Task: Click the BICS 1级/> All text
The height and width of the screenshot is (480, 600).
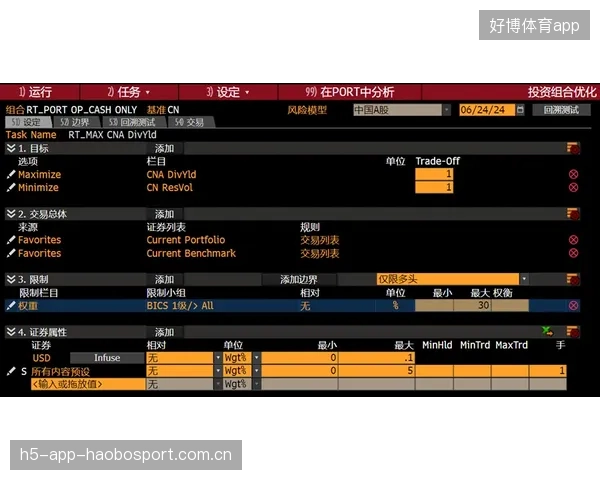Action: point(180,305)
